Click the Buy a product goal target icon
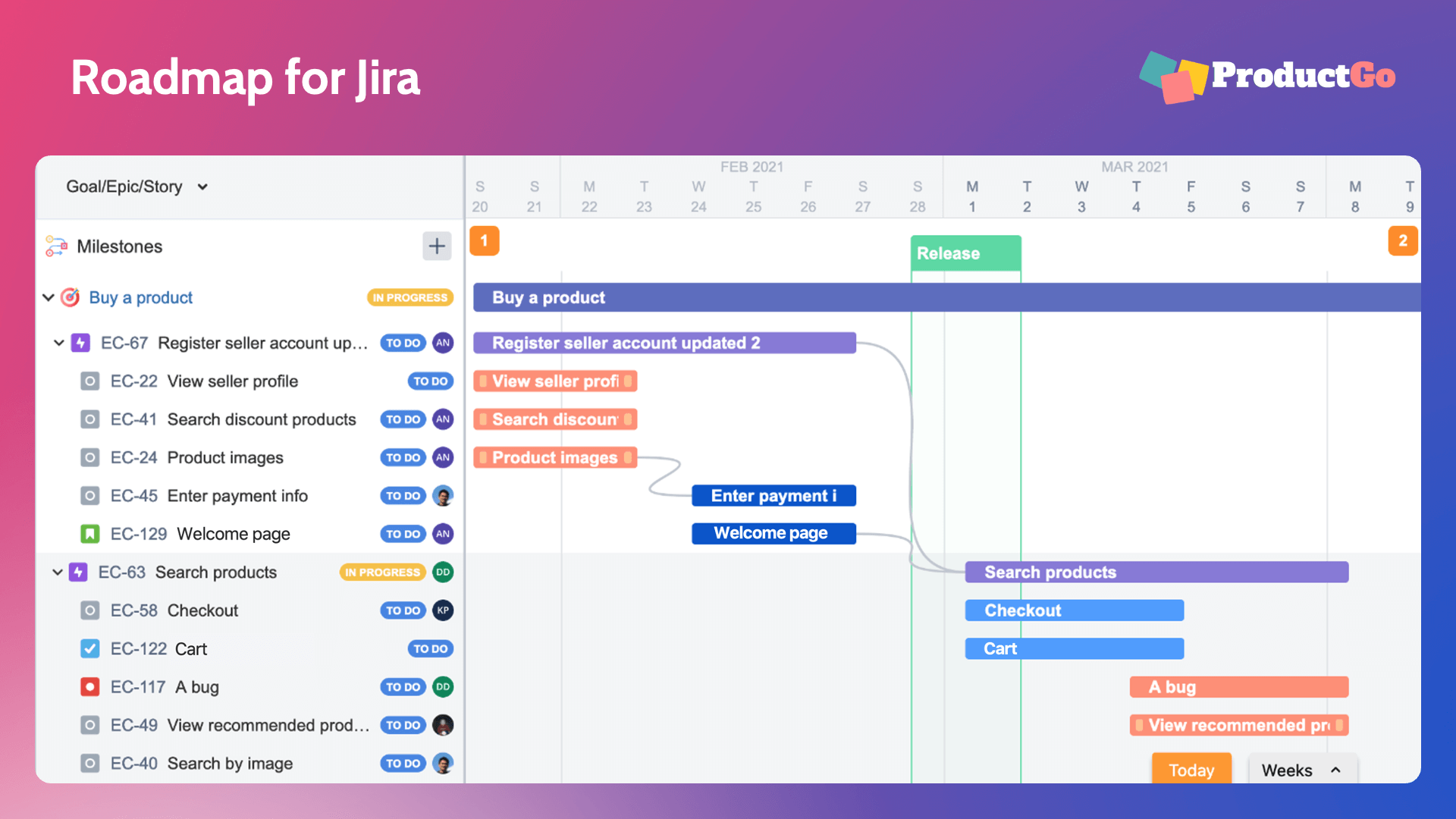Viewport: 1456px width, 819px height. (x=70, y=297)
